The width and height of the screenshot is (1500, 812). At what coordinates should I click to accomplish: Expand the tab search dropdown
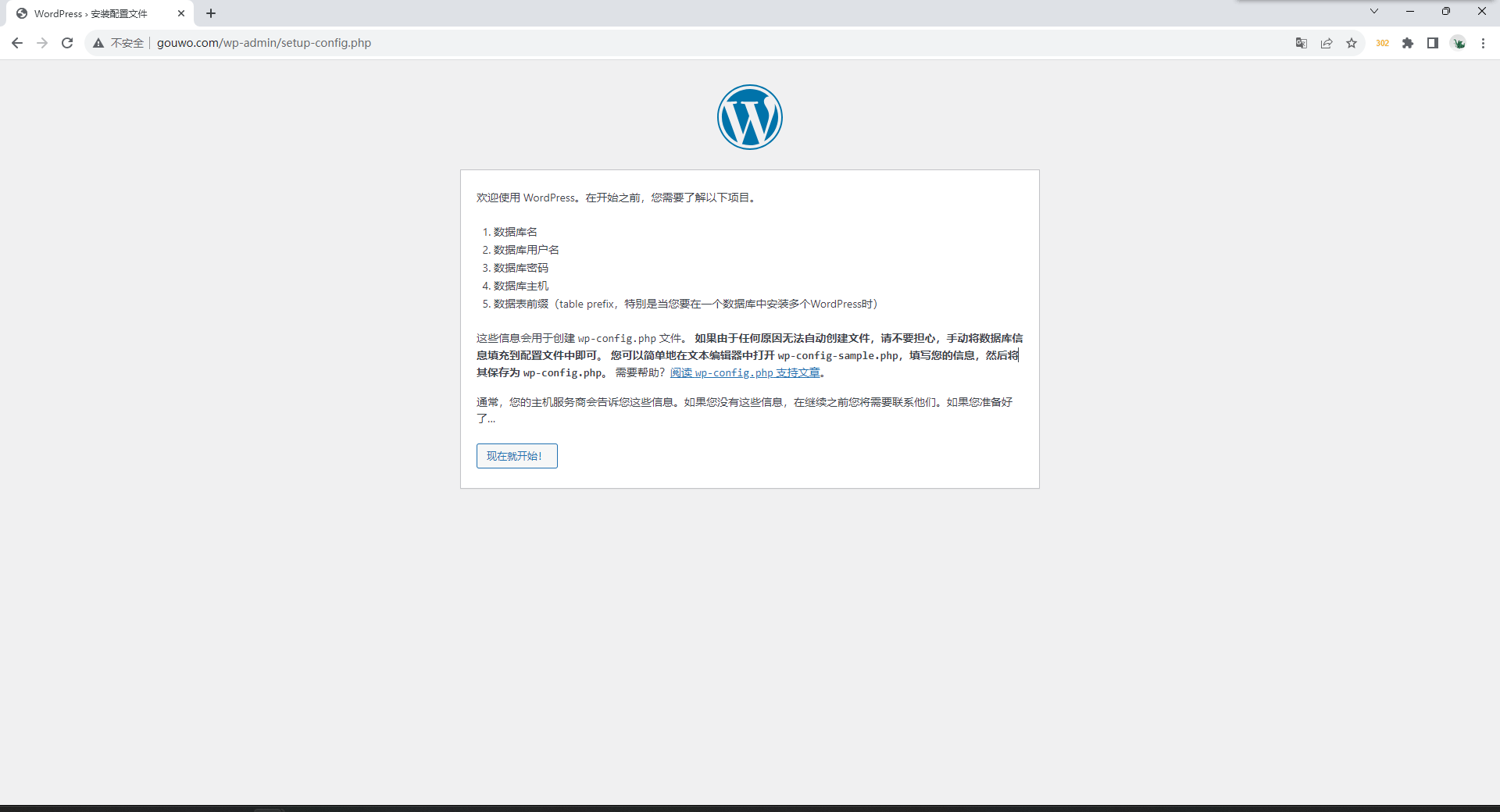[1374, 11]
